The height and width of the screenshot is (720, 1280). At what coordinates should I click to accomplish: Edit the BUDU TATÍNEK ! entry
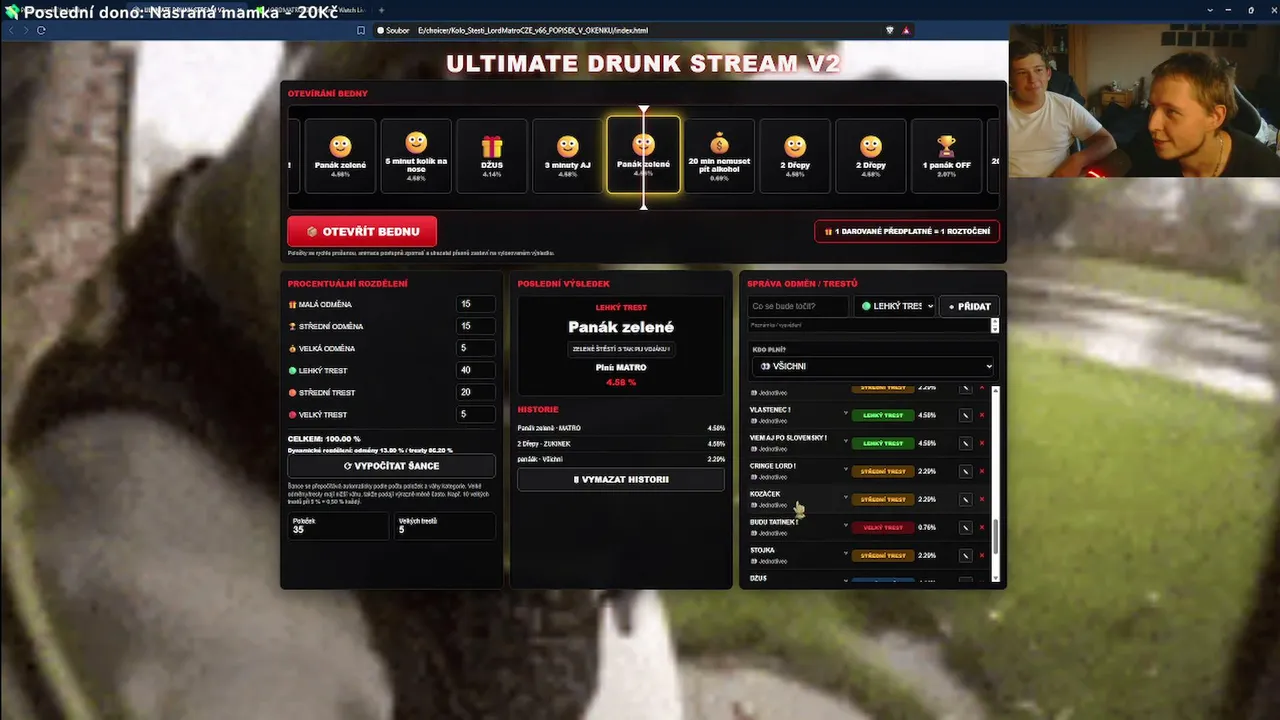click(x=965, y=527)
